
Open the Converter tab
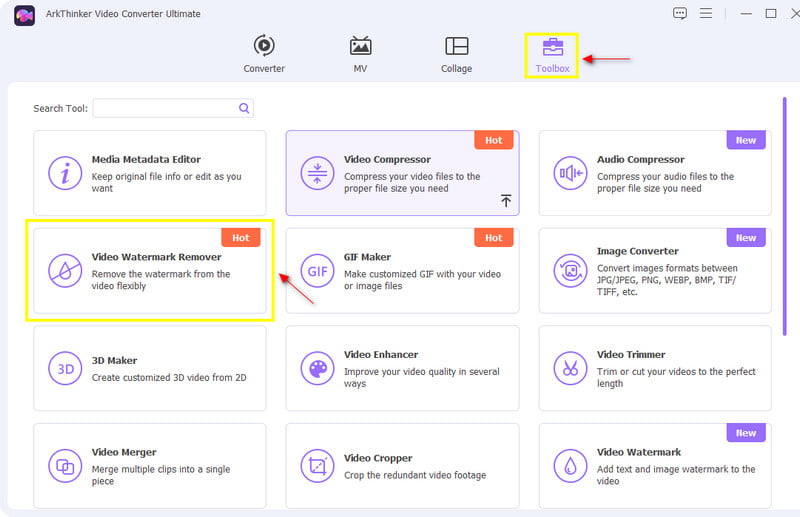tap(264, 55)
